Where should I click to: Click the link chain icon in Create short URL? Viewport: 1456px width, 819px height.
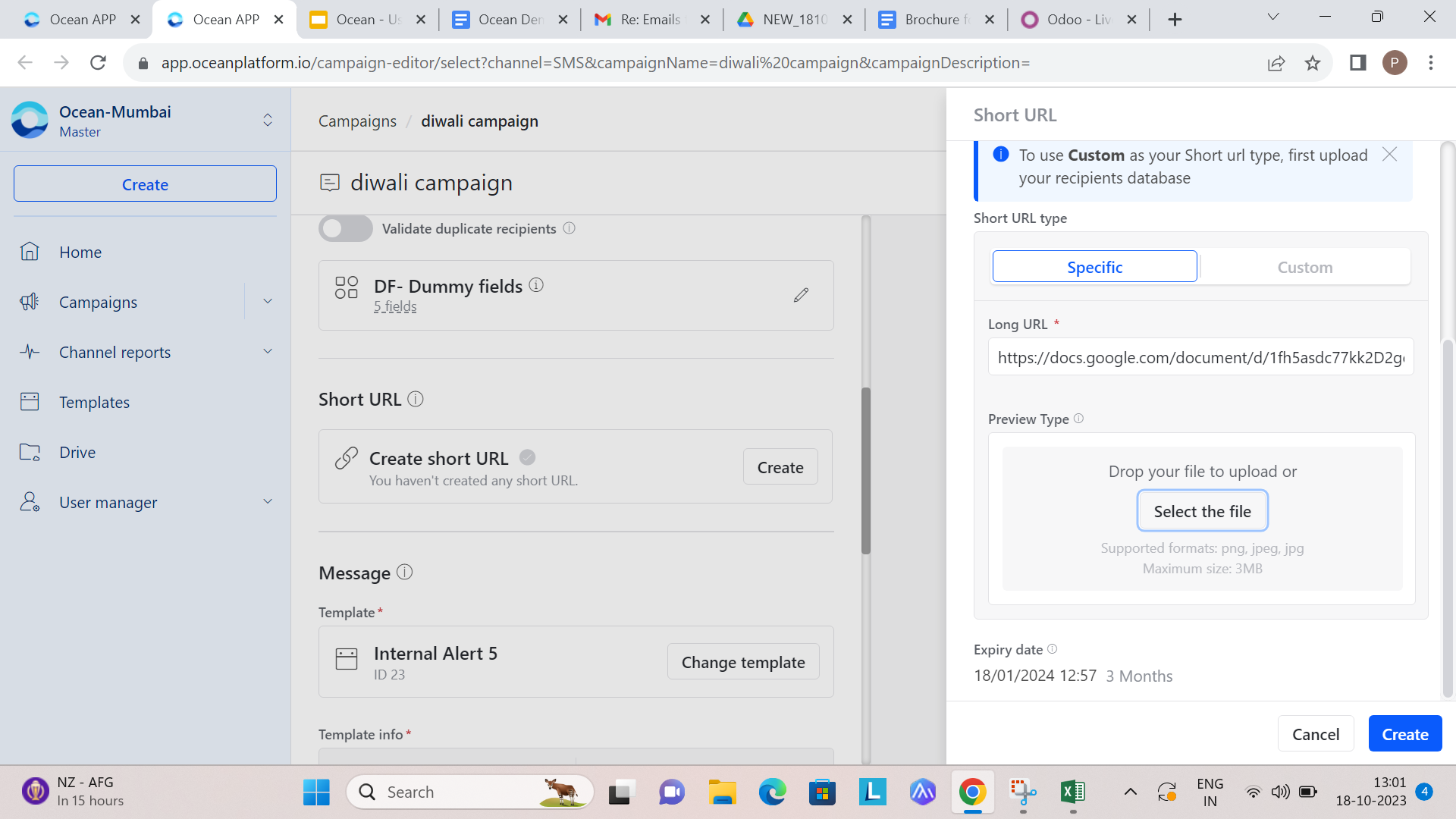(347, 458)
